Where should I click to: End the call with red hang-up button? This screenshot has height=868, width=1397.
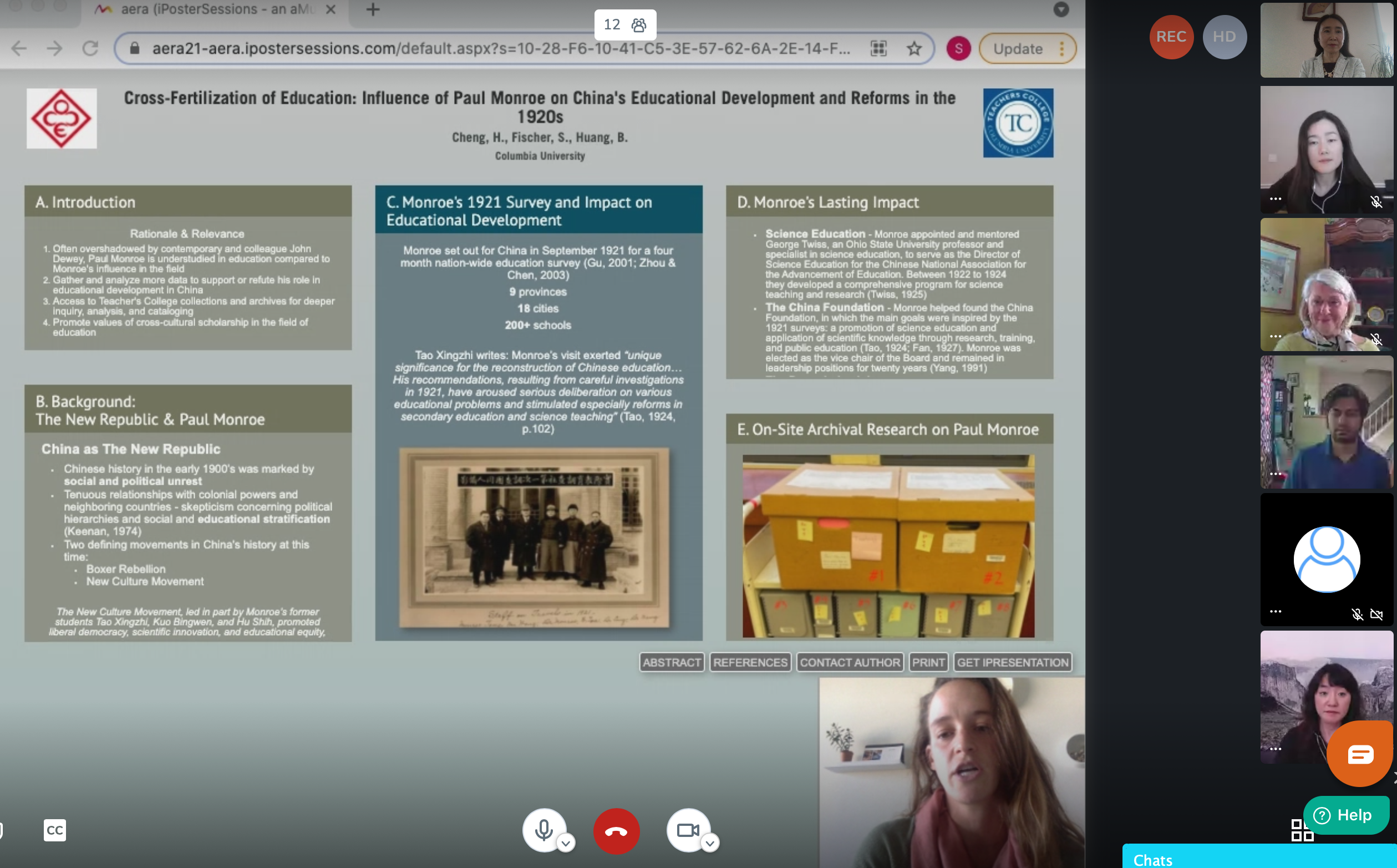(x=617, y=831)
